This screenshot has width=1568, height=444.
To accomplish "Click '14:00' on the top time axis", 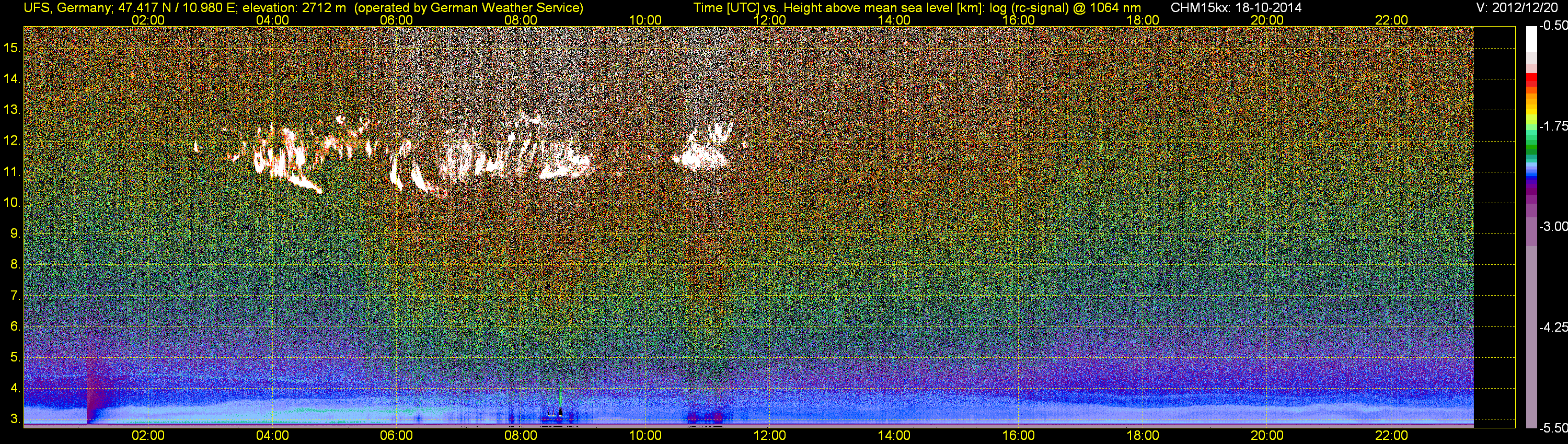I will click(894, 20).
